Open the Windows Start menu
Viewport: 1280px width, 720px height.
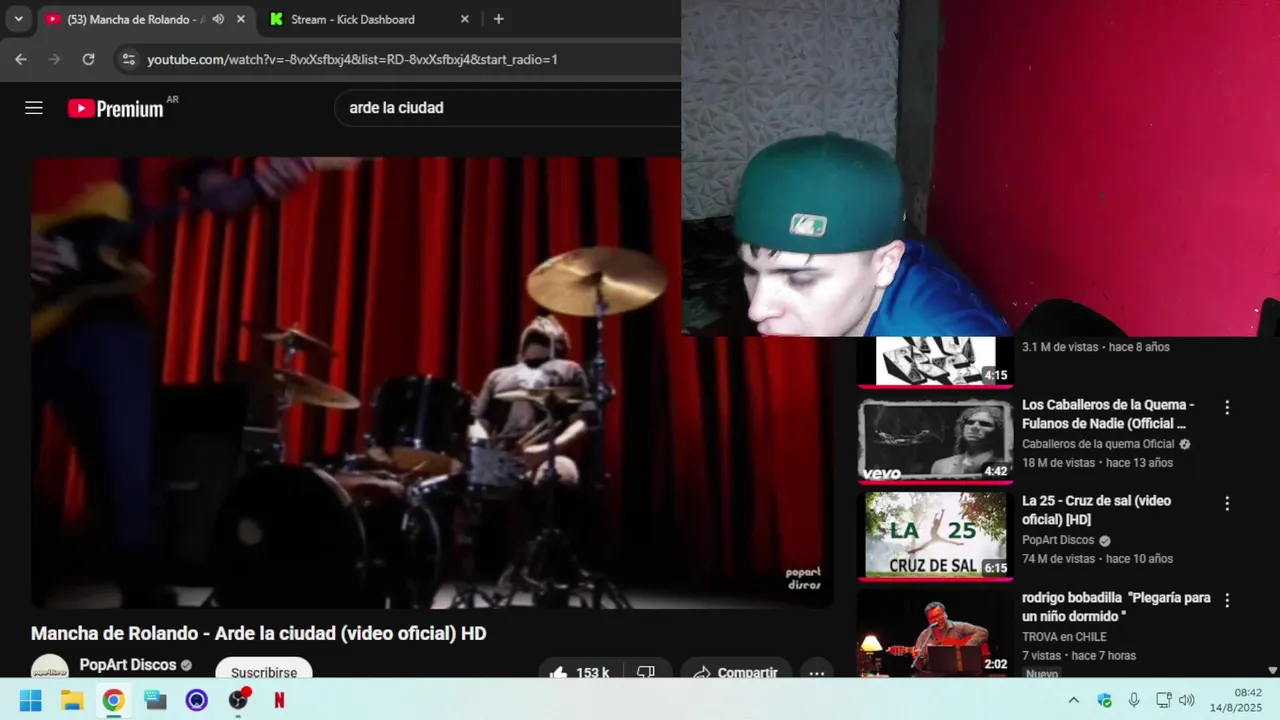[x=31, y=700]
